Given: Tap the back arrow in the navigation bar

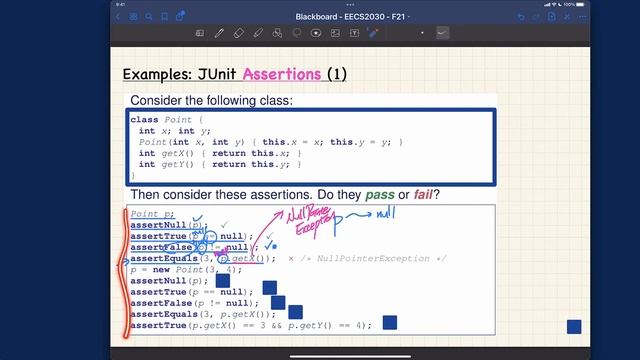Looking at the screenshot, I should pos(118,17).
